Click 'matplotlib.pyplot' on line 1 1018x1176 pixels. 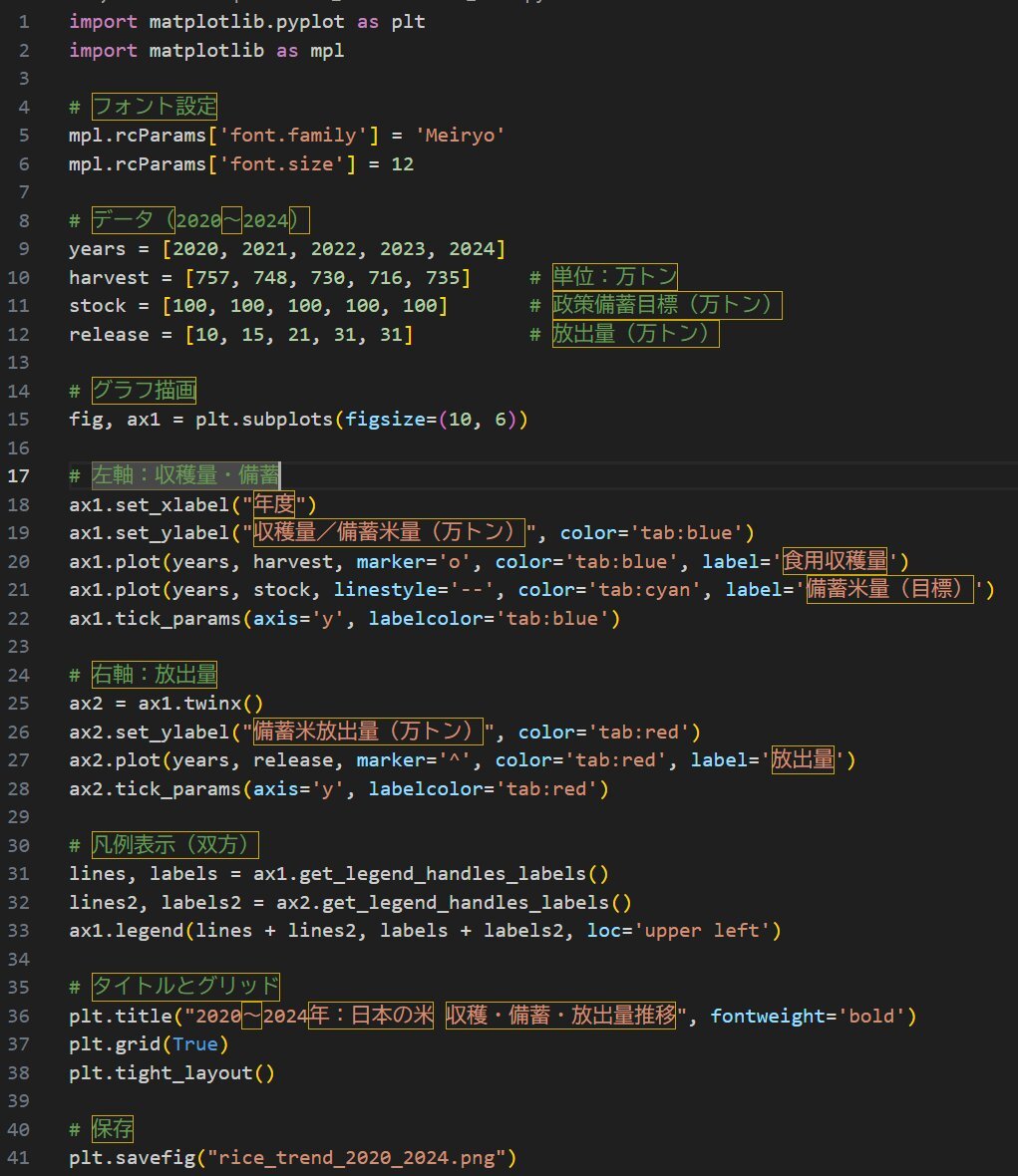point(247,22)
